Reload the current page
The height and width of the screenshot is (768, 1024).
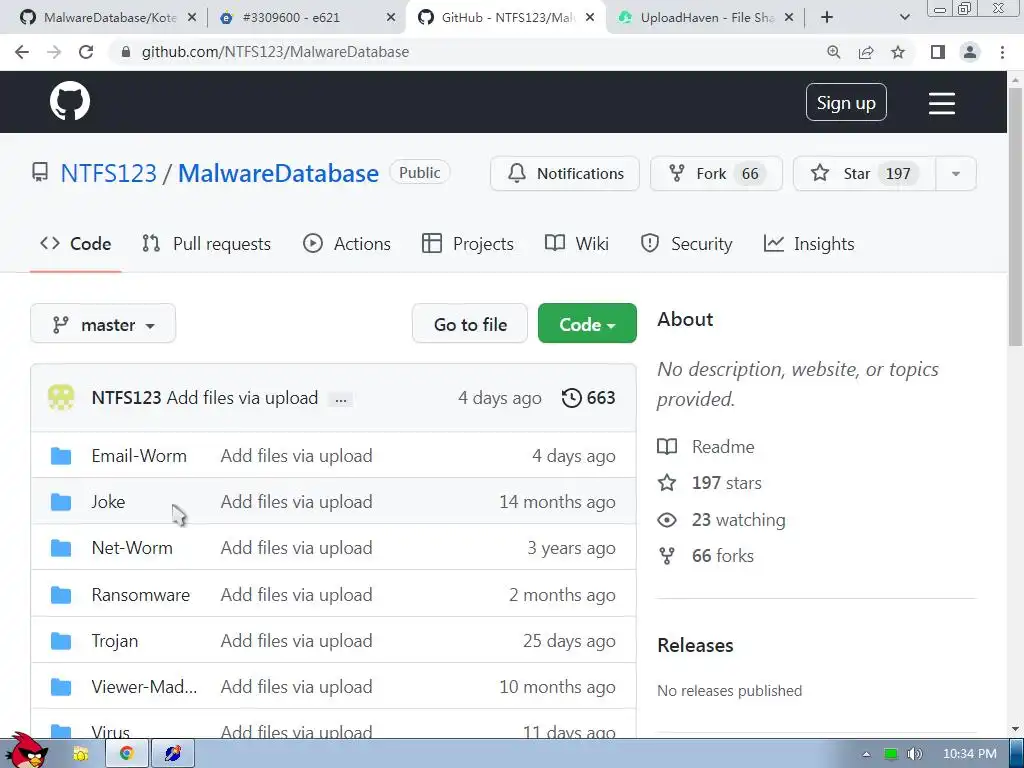click(86, 52)
